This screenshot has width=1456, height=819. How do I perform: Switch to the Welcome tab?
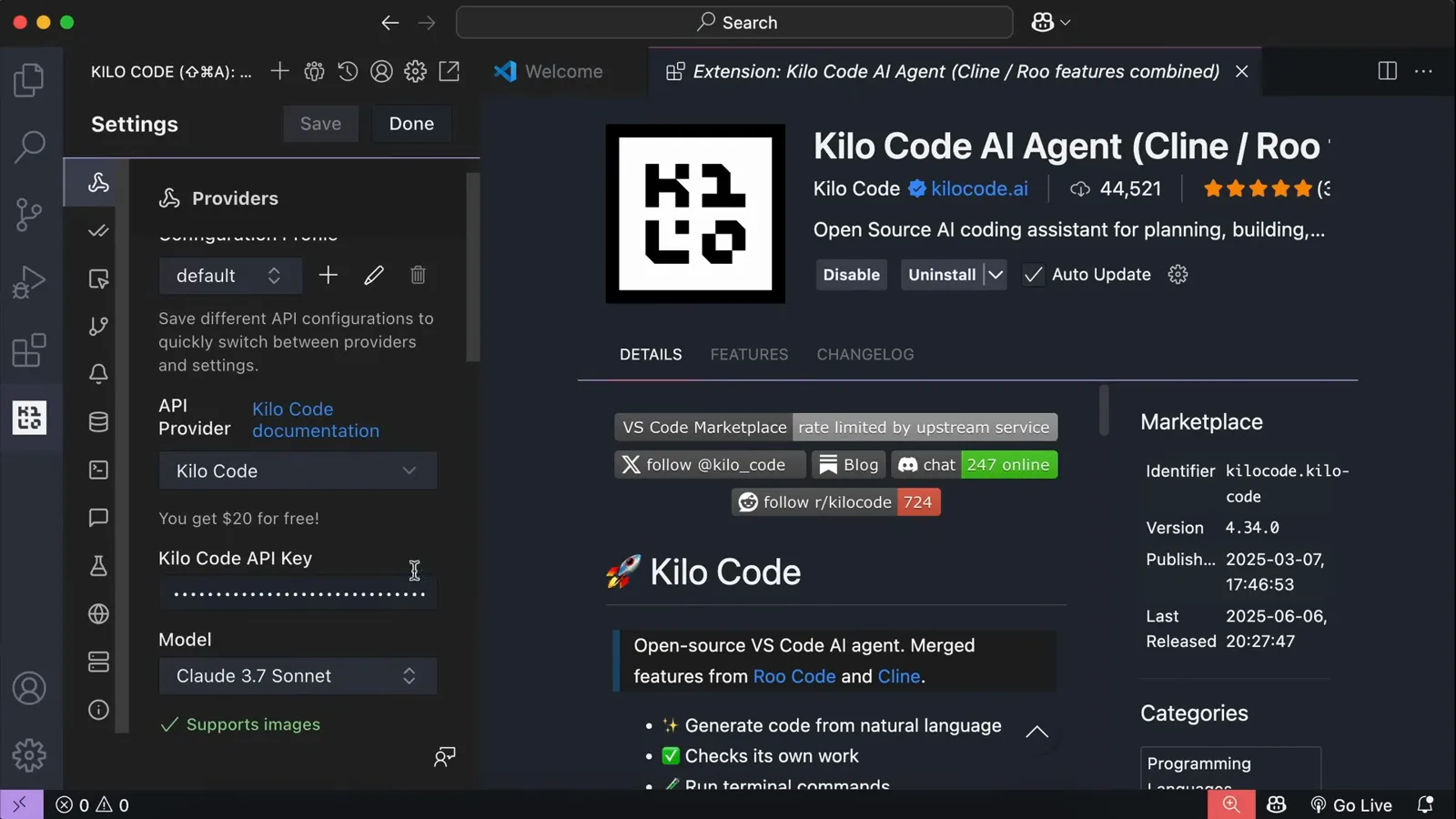pos(549,71)
